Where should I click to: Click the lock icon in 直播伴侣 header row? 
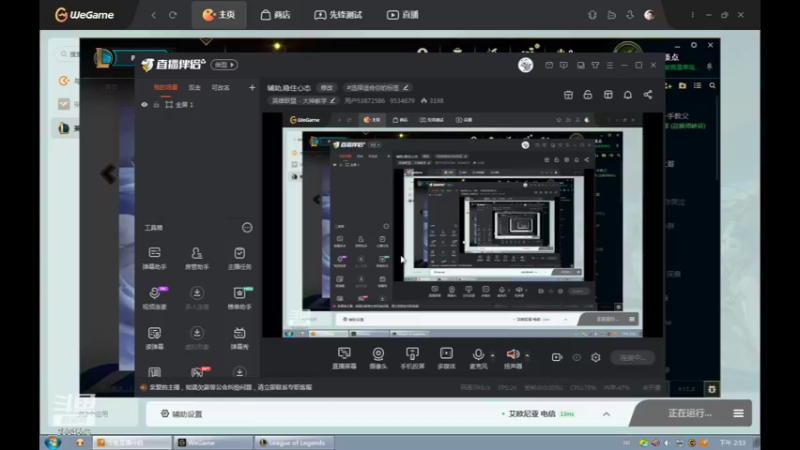click(x=588, y=95)
